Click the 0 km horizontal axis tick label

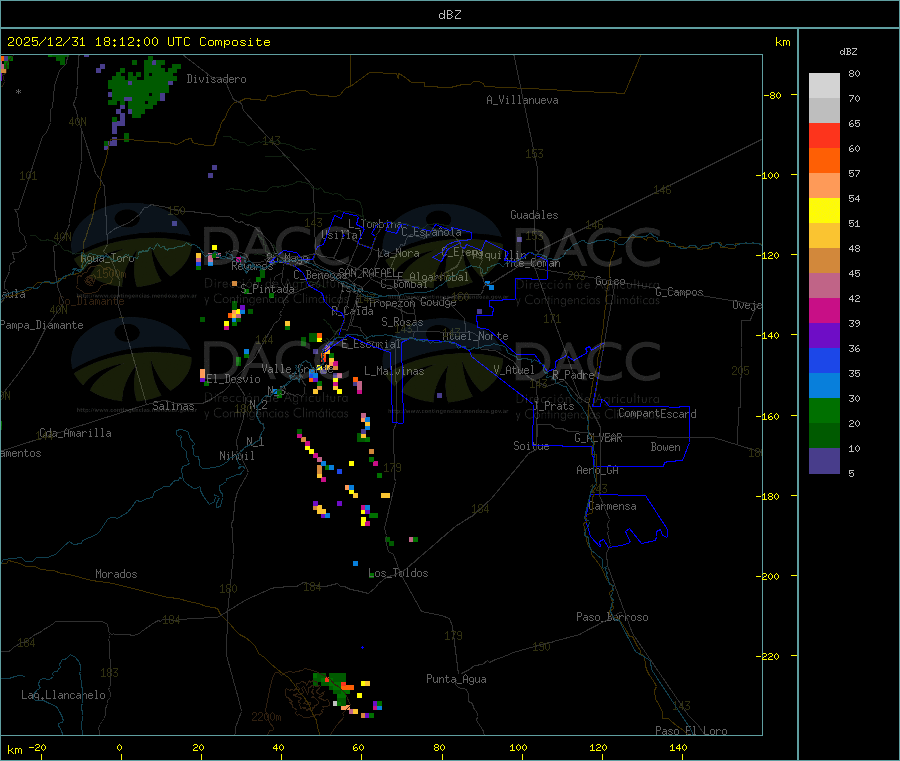119,747
